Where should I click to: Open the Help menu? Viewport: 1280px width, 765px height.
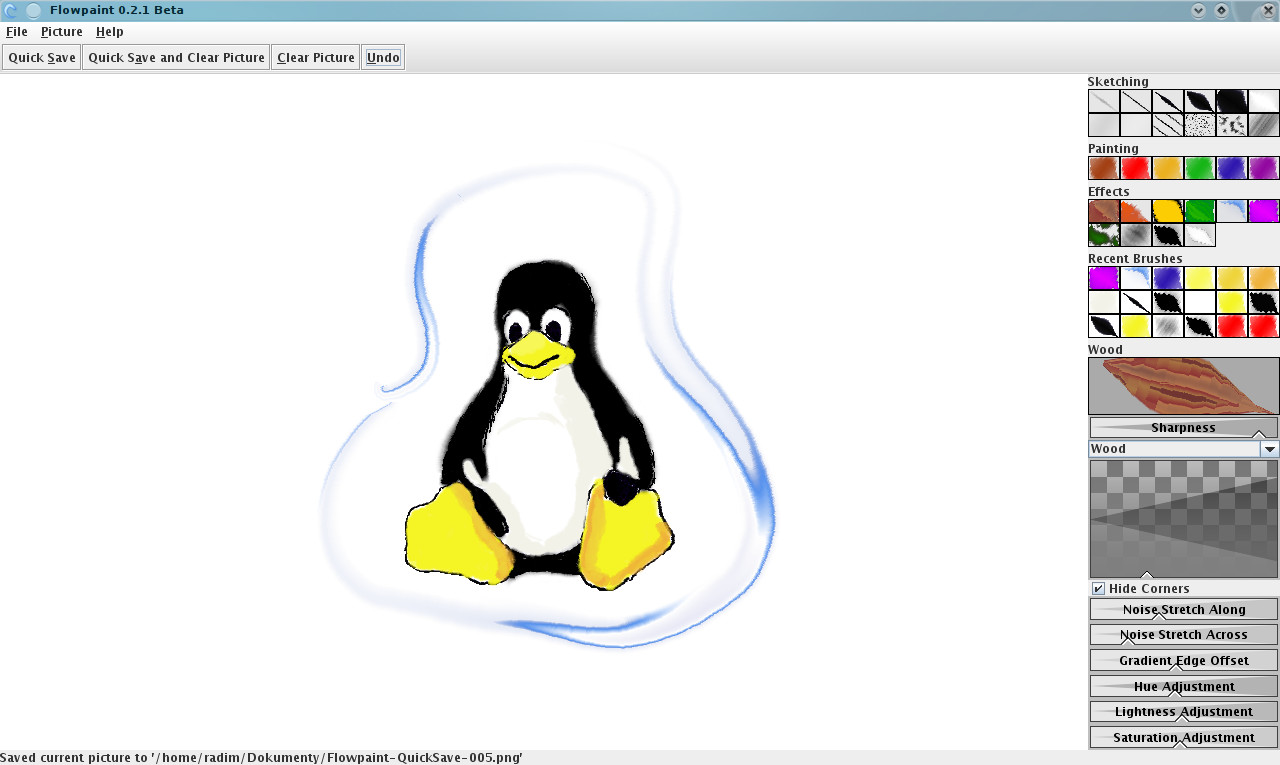coord(110,32)
